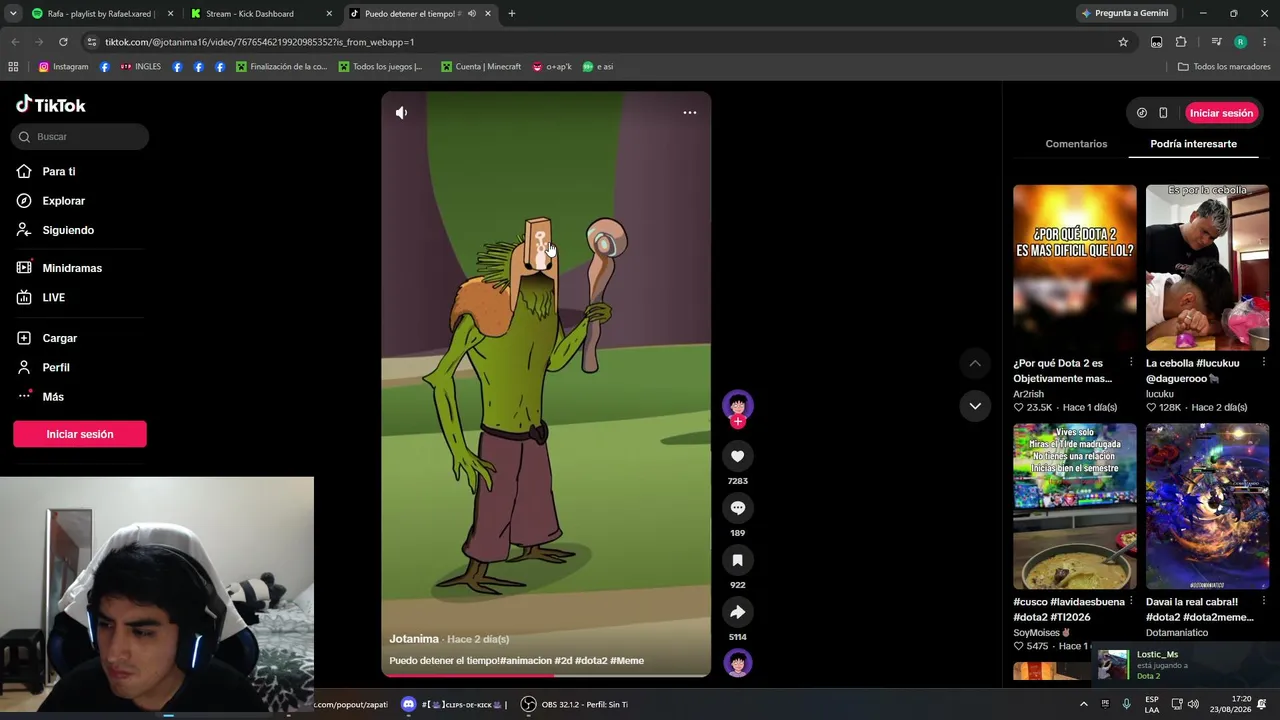Click the sidebar Iniciar sesión button
This screenshot has height=720, width=1280.
tap(80, 434)
